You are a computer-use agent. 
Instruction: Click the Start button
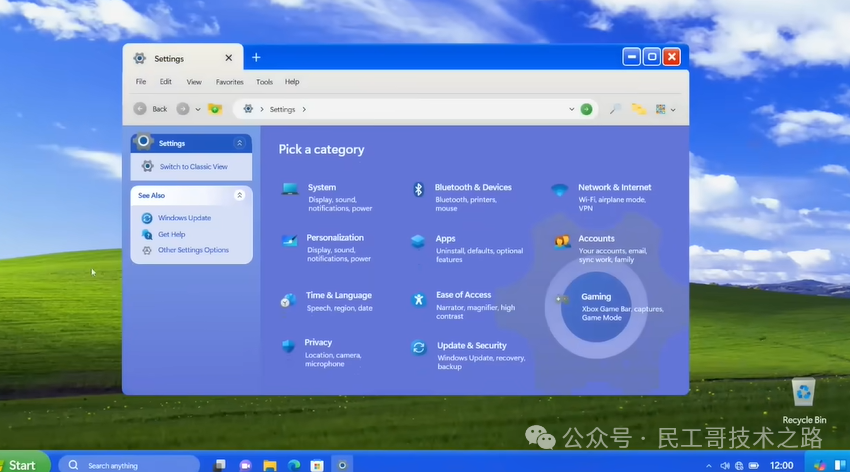coord(23,464)
